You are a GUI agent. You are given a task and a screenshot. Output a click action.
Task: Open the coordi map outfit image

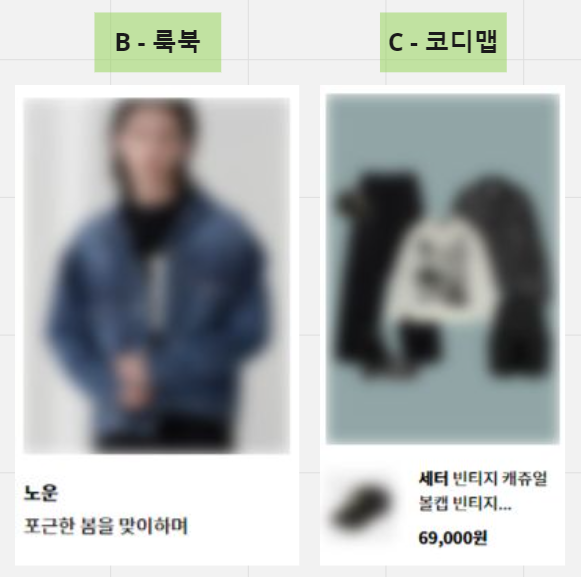point(443,269)
